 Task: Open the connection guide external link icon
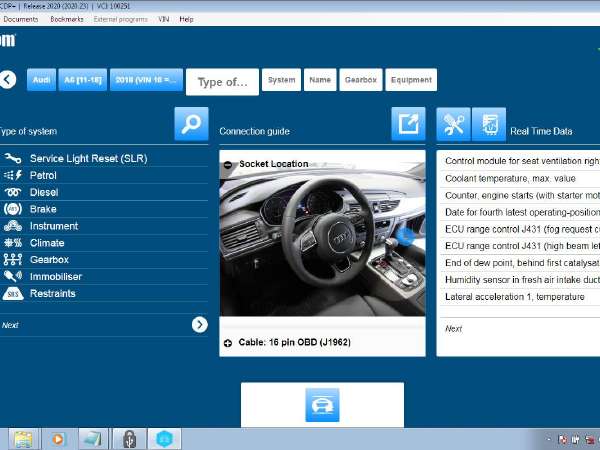pos(408,124)
